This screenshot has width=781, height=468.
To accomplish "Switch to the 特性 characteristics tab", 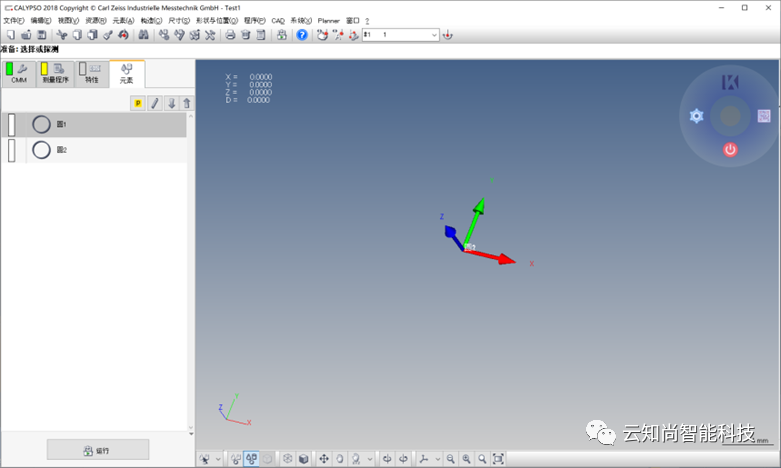I will [x=91, y=74].
